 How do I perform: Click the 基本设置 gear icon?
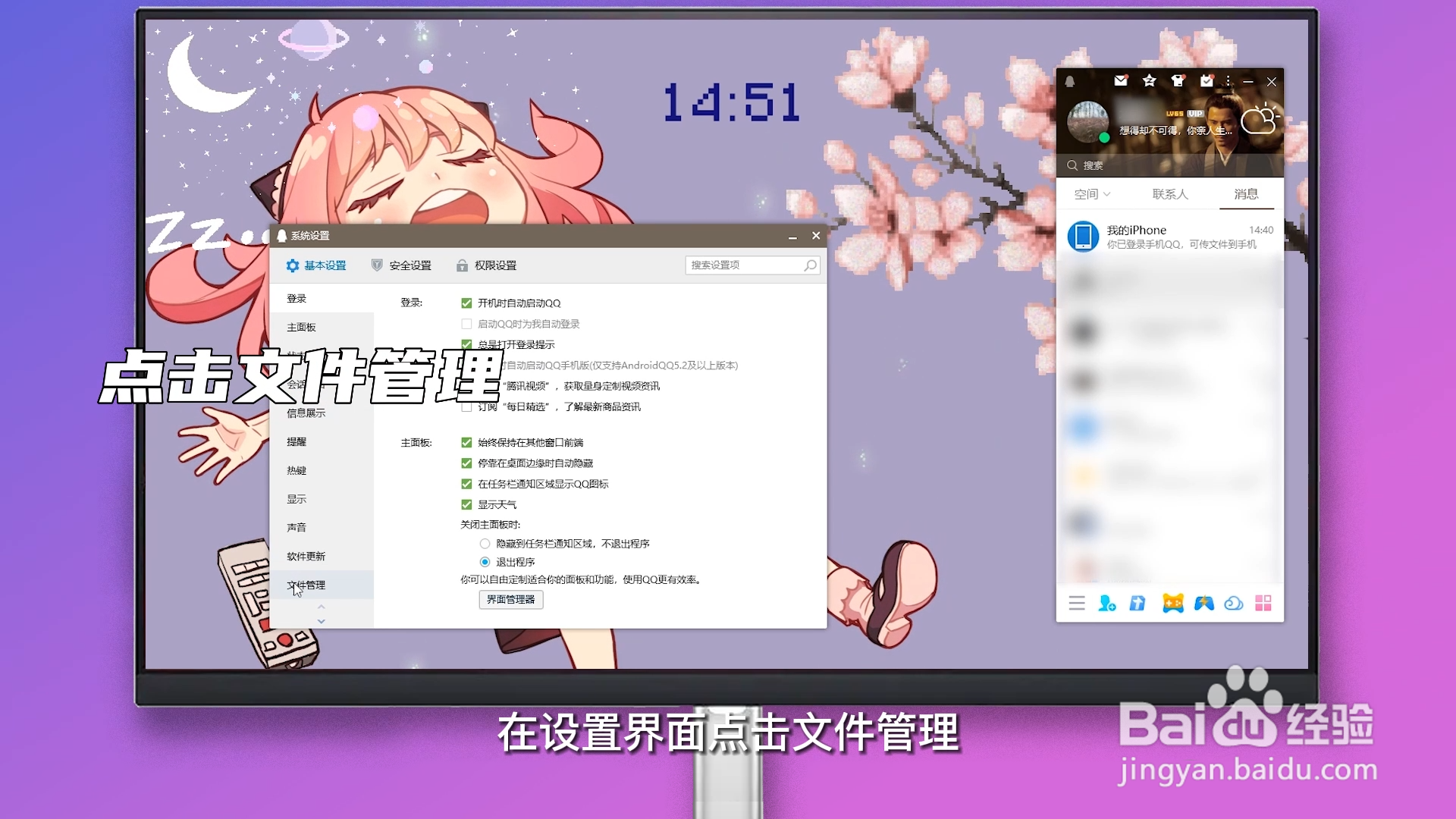293,265
